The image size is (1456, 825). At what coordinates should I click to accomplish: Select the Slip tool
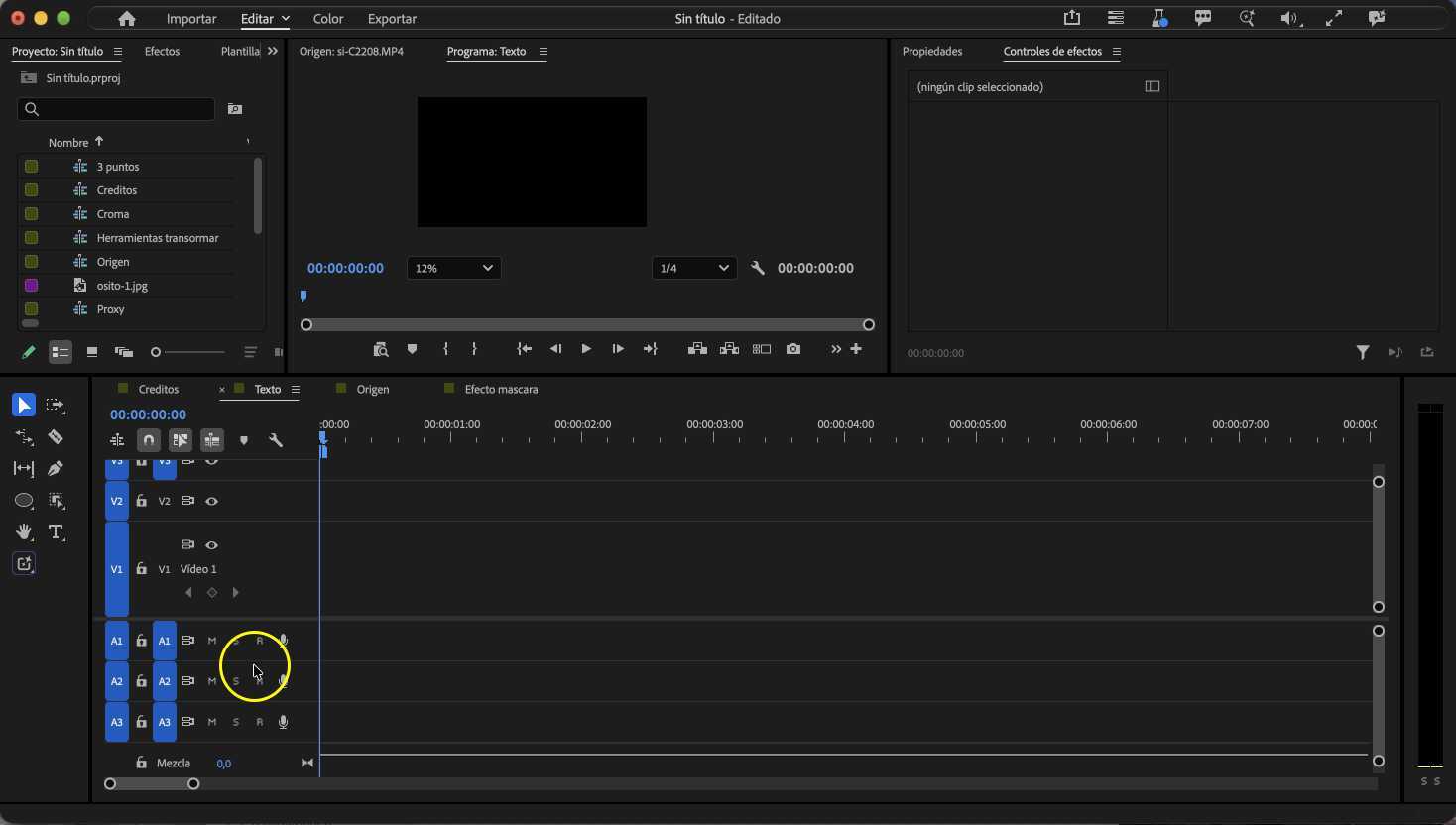[x=24, y=468]
